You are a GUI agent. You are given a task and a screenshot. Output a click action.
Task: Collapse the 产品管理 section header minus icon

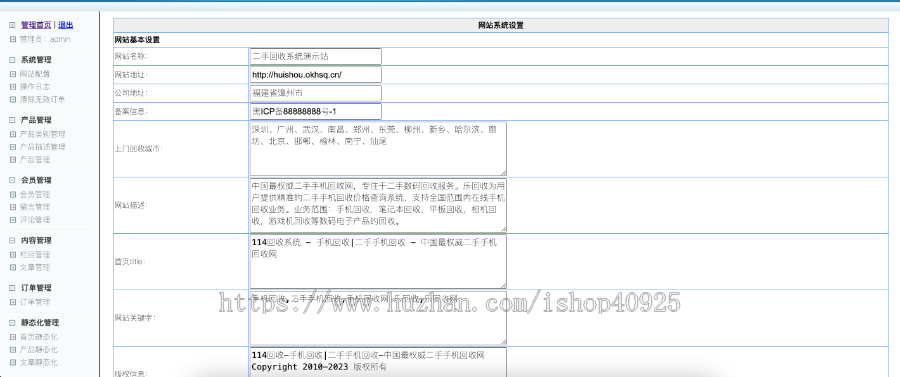(13, 120)
